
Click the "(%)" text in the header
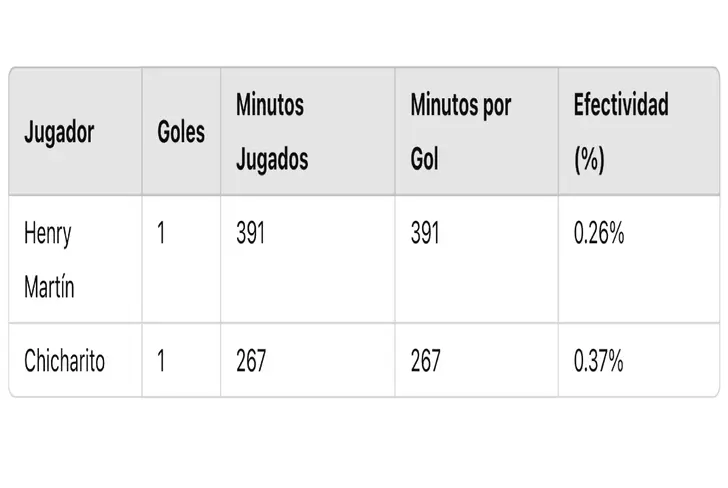coord(589,160)
